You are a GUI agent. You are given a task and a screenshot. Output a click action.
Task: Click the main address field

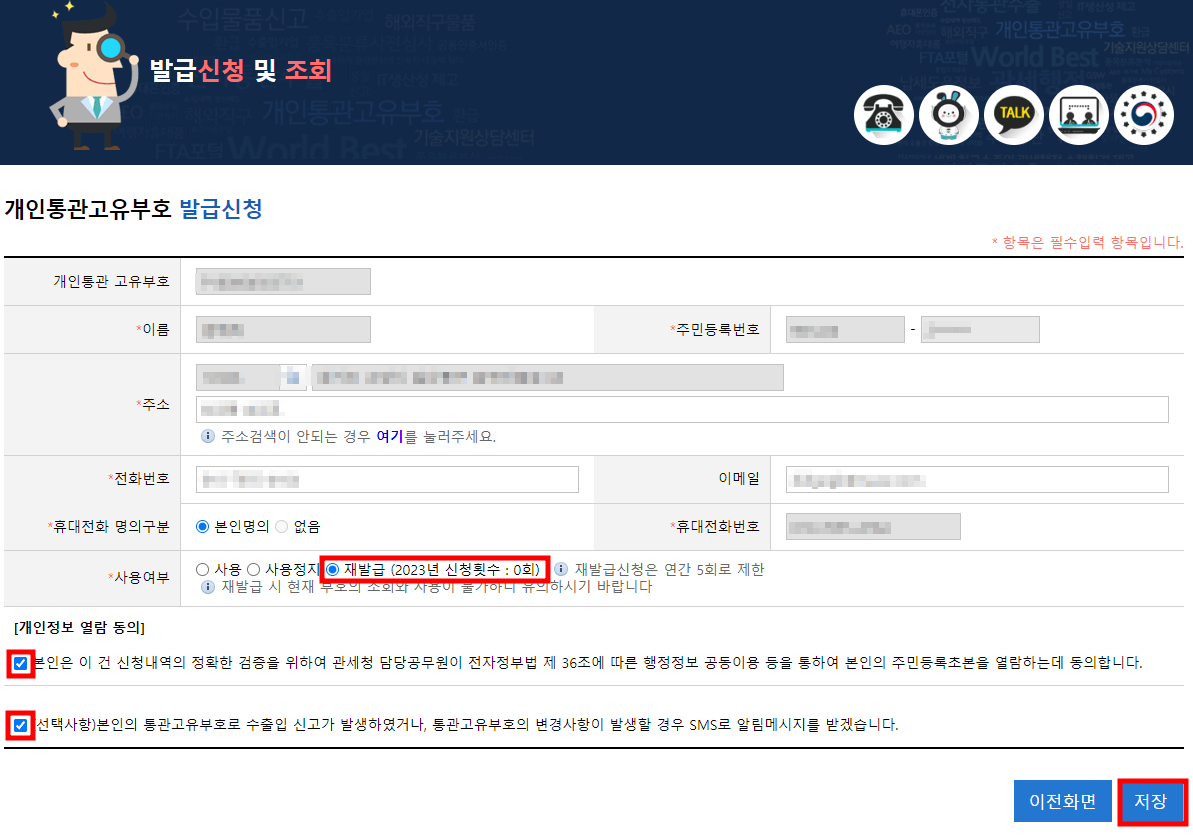pyautogui.click(x=547, y=378)
